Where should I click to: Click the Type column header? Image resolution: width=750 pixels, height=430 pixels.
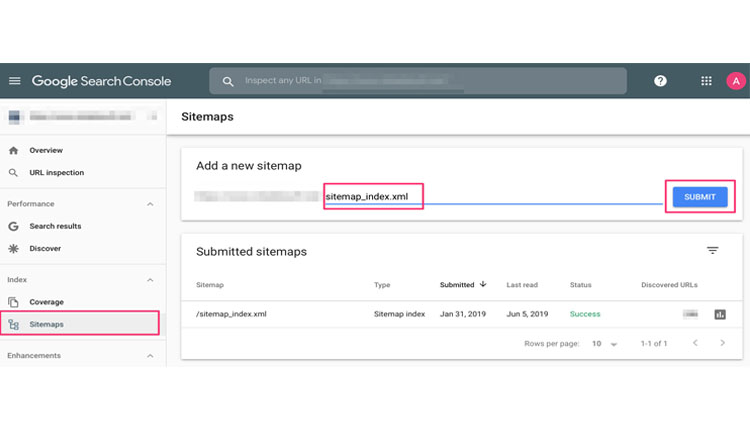point(382,285)
